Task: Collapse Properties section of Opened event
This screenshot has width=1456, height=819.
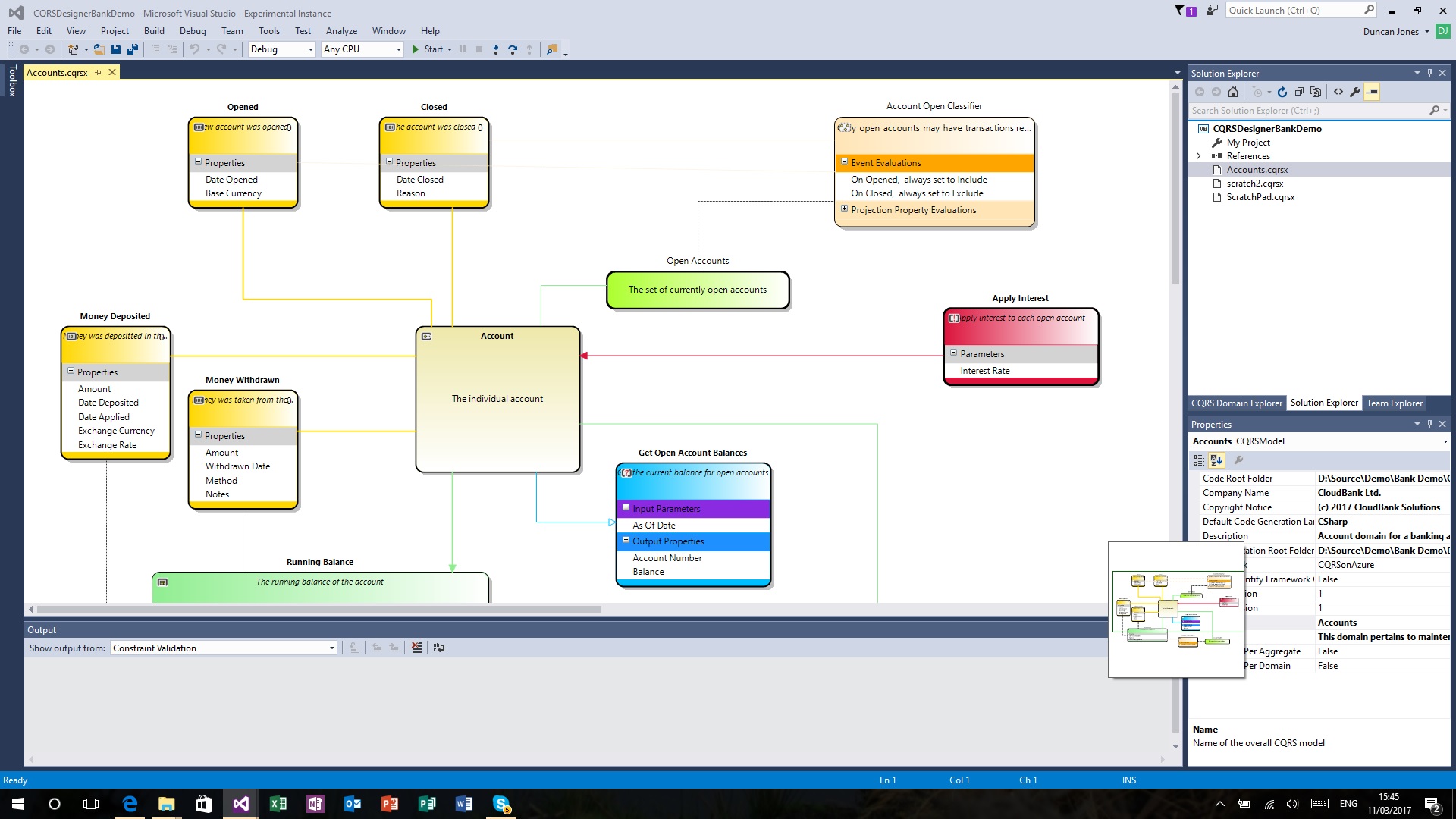Action: (x=198, y=162)
